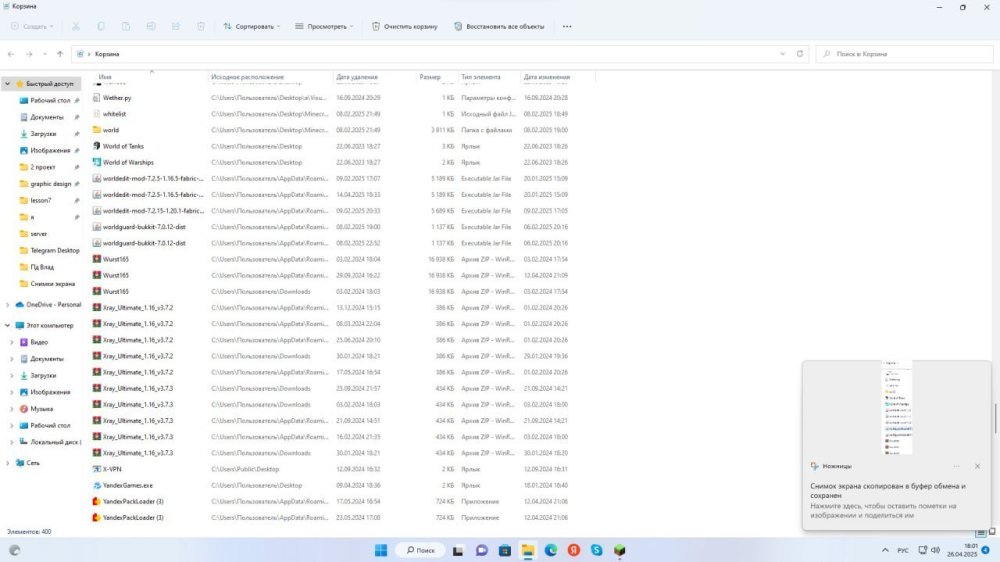Click the volume speaker tray icon
This screenshot has height=562, width=1000.
pos(936,550)
